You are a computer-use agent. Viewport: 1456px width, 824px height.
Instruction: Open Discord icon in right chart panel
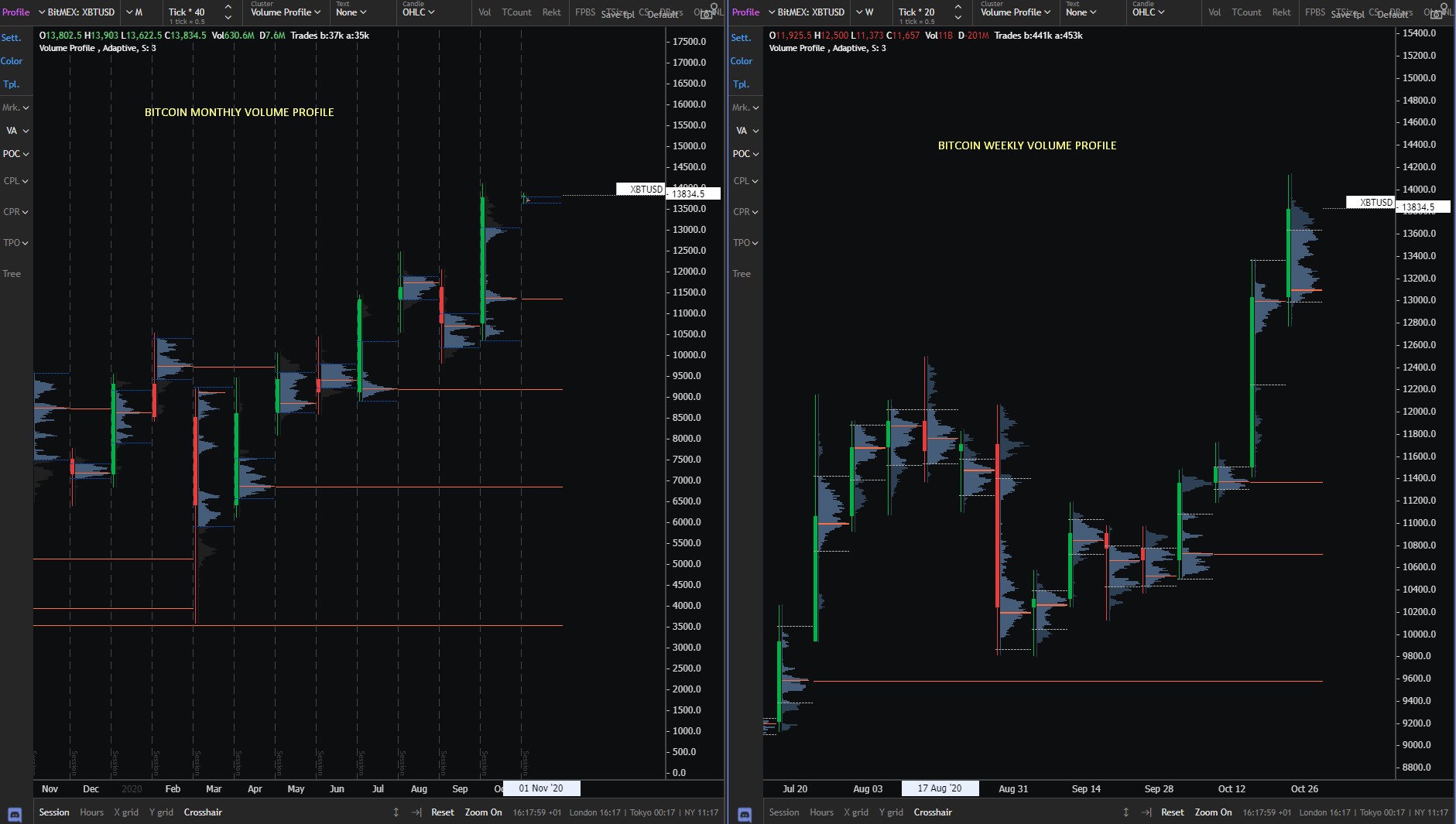[x=745, y=814]
